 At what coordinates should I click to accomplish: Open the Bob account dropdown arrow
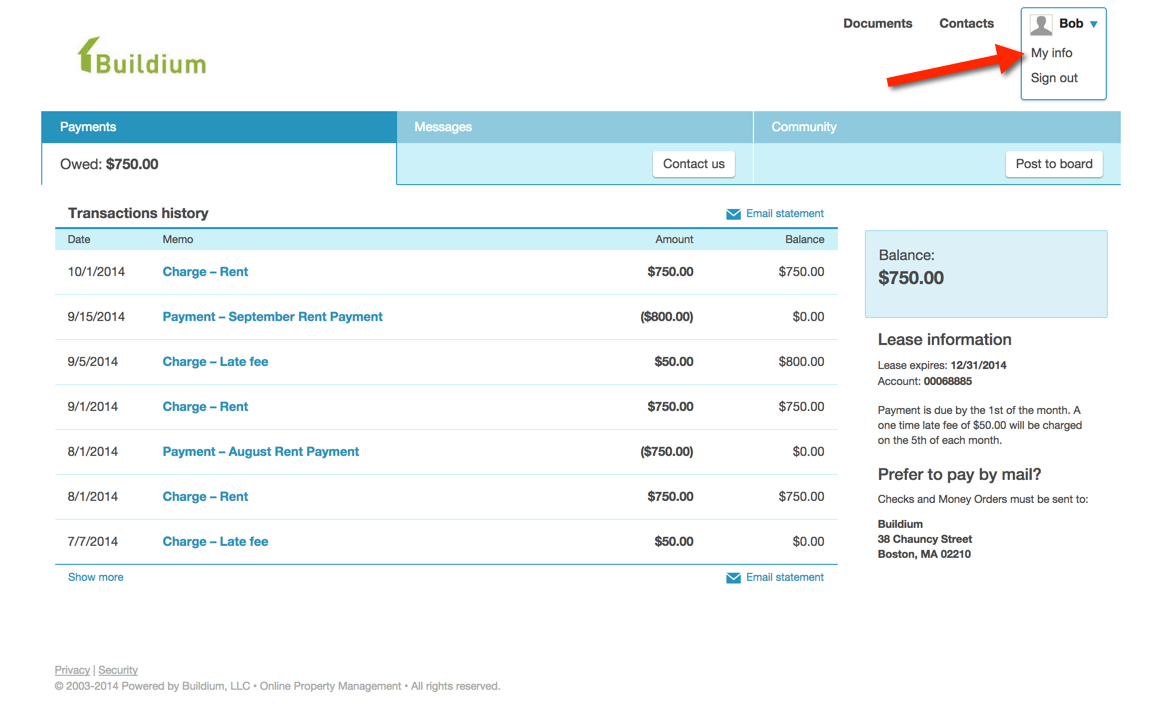[x=1096, y=23]
